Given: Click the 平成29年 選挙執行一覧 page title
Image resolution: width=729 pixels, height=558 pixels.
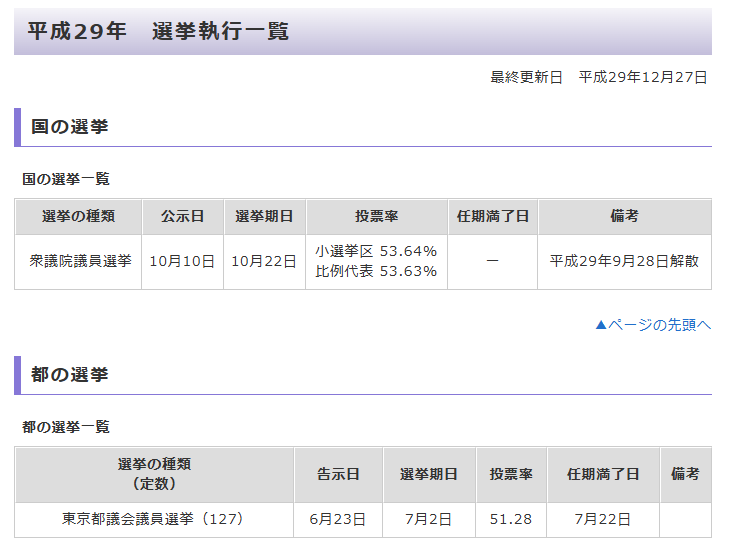Looking at the screenshot, I should tap(158, 31).
